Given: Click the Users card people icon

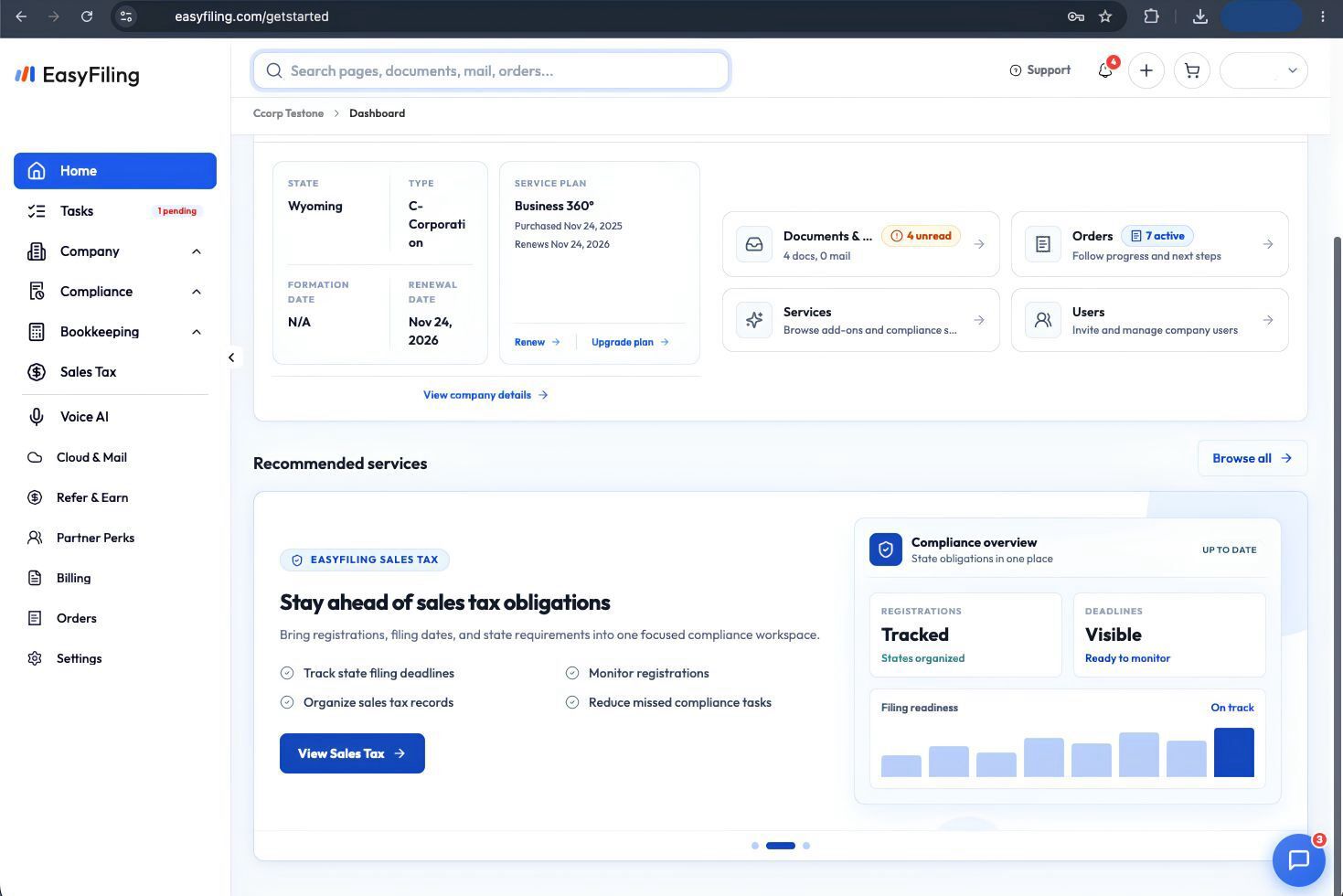Looking at the screenshot, I should (1043, 320).
